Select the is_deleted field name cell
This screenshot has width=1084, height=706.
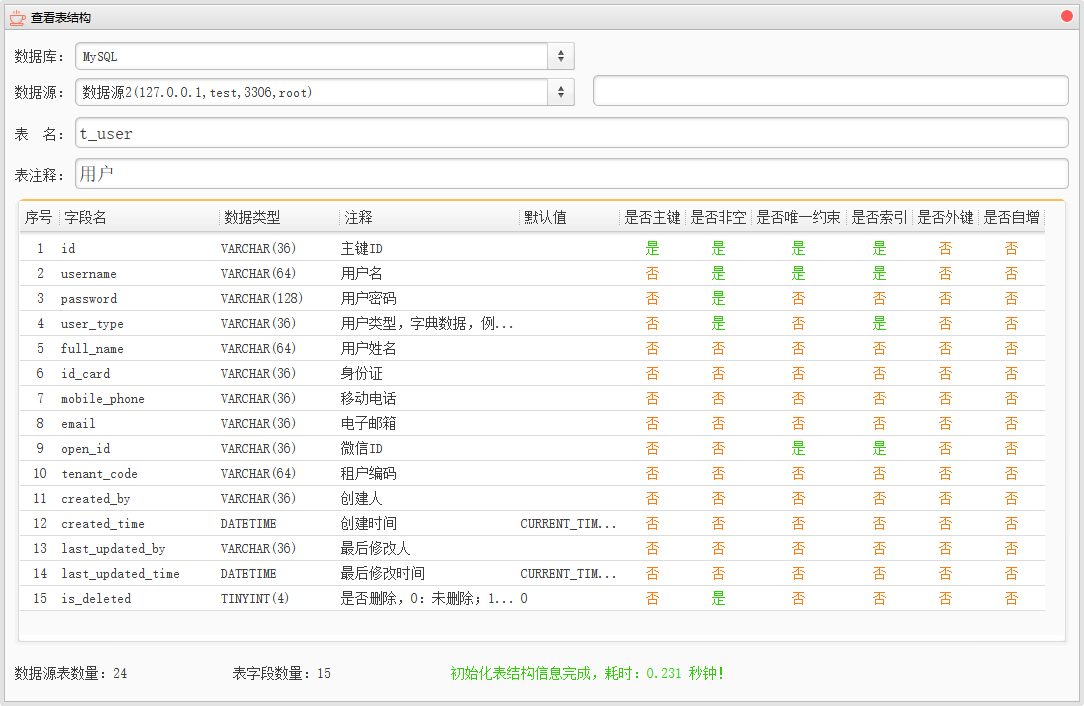(x=96, y=598)
